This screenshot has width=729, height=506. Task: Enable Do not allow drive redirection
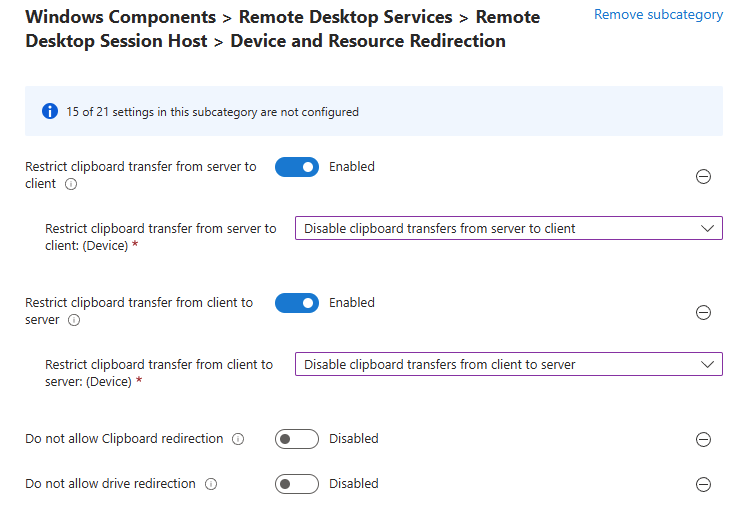pos(297,484)
